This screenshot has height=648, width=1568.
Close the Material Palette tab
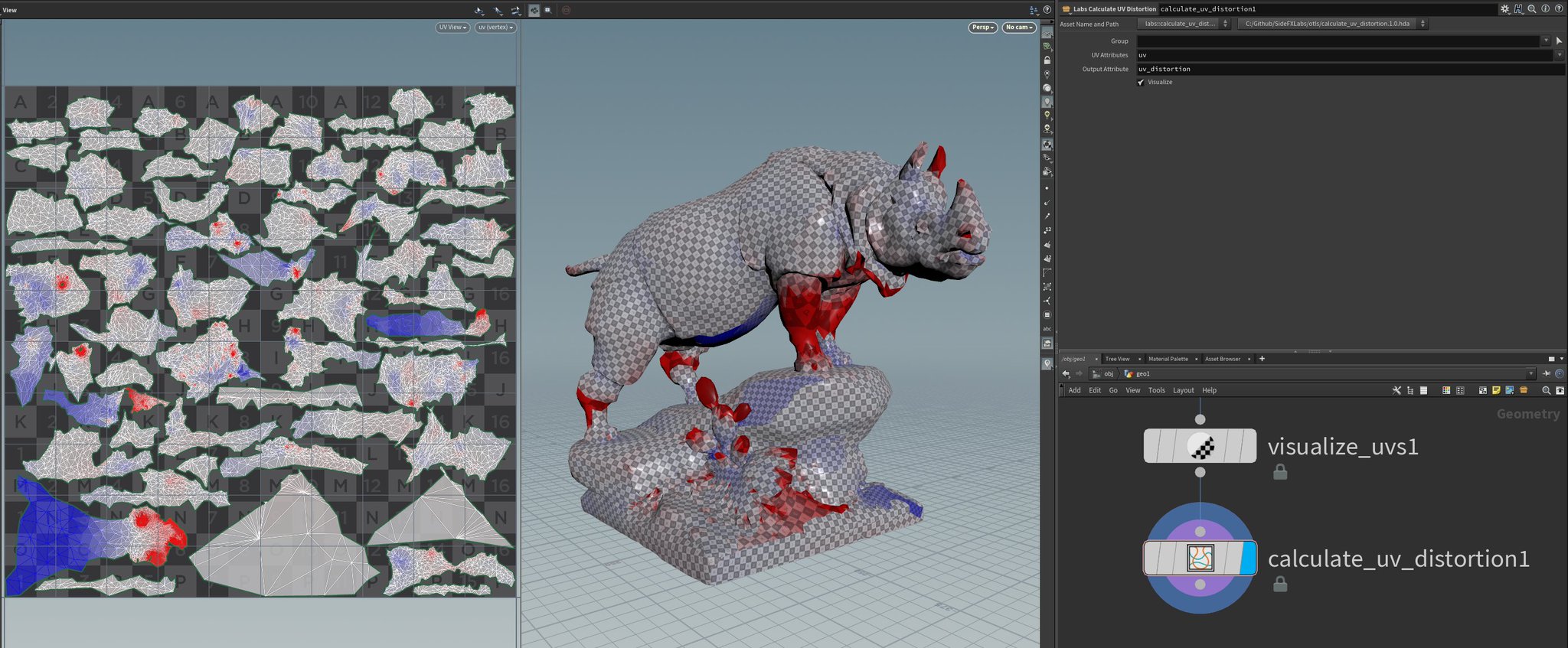[1197, 359]
